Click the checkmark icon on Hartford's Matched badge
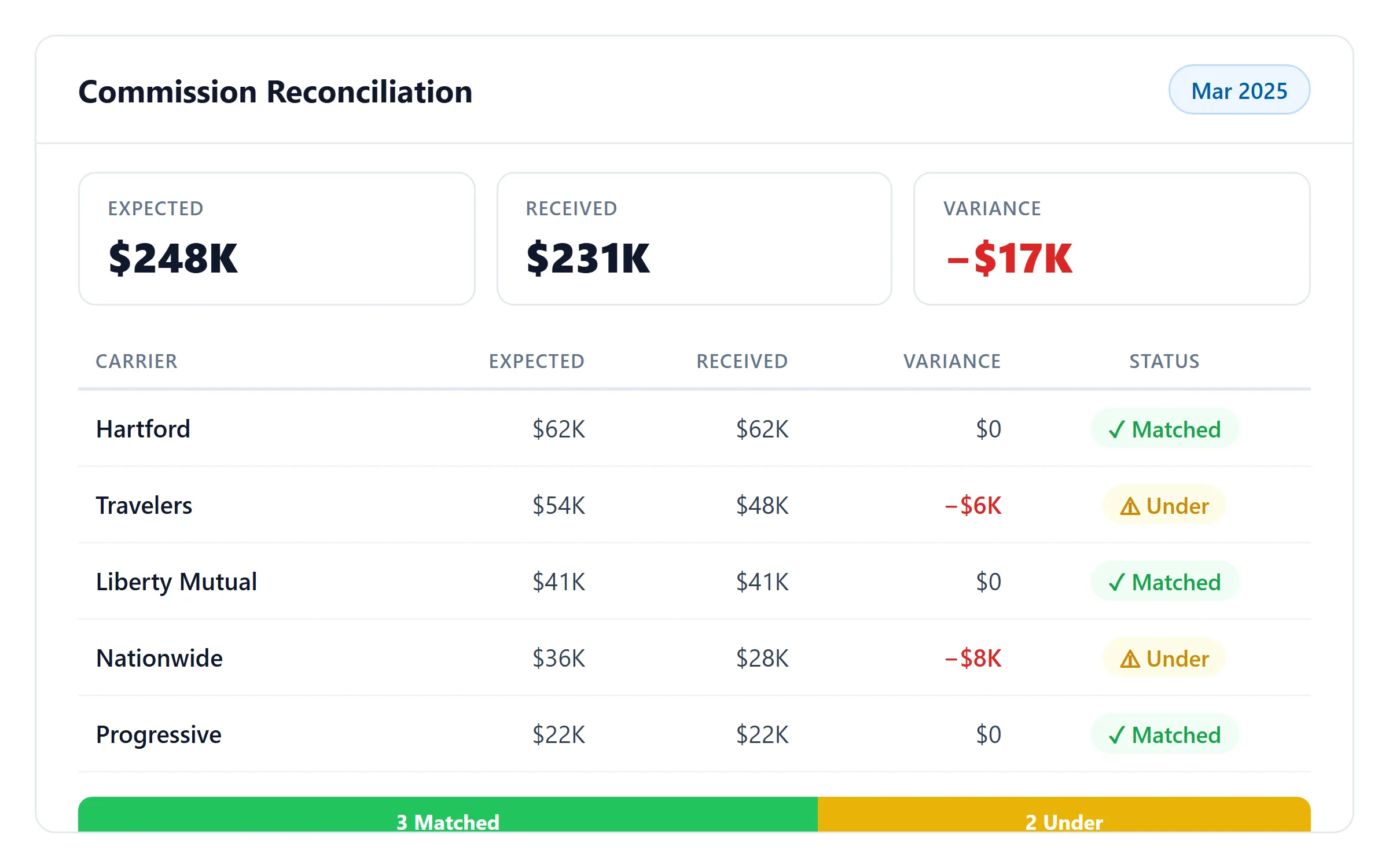This screenshot has width=1389, height=868. click(x=1116, y=429)
